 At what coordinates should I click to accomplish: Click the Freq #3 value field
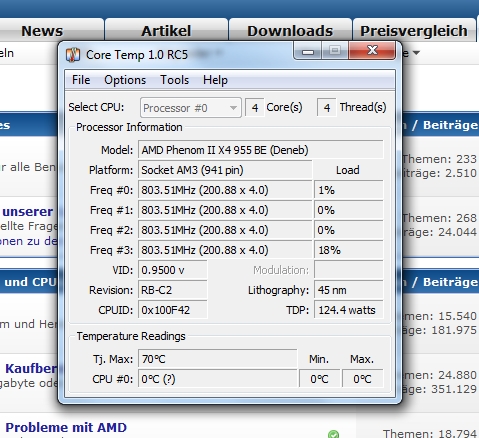pyautogui.click(x=225, y=250)
